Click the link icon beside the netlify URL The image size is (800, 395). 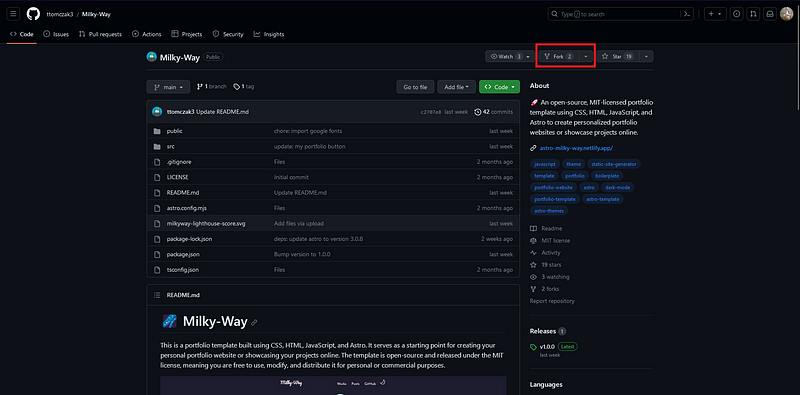coord(533,149)
